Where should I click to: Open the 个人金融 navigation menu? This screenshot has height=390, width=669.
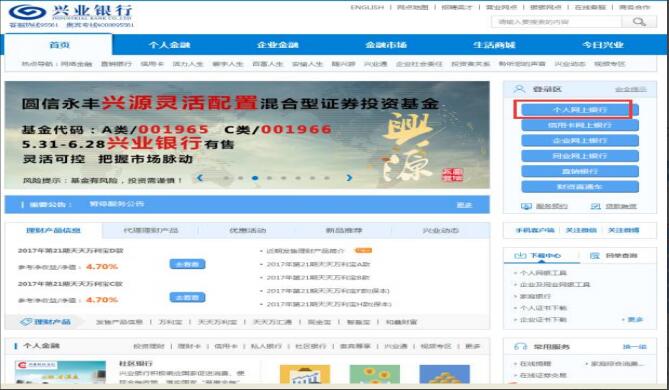[169, 45]
